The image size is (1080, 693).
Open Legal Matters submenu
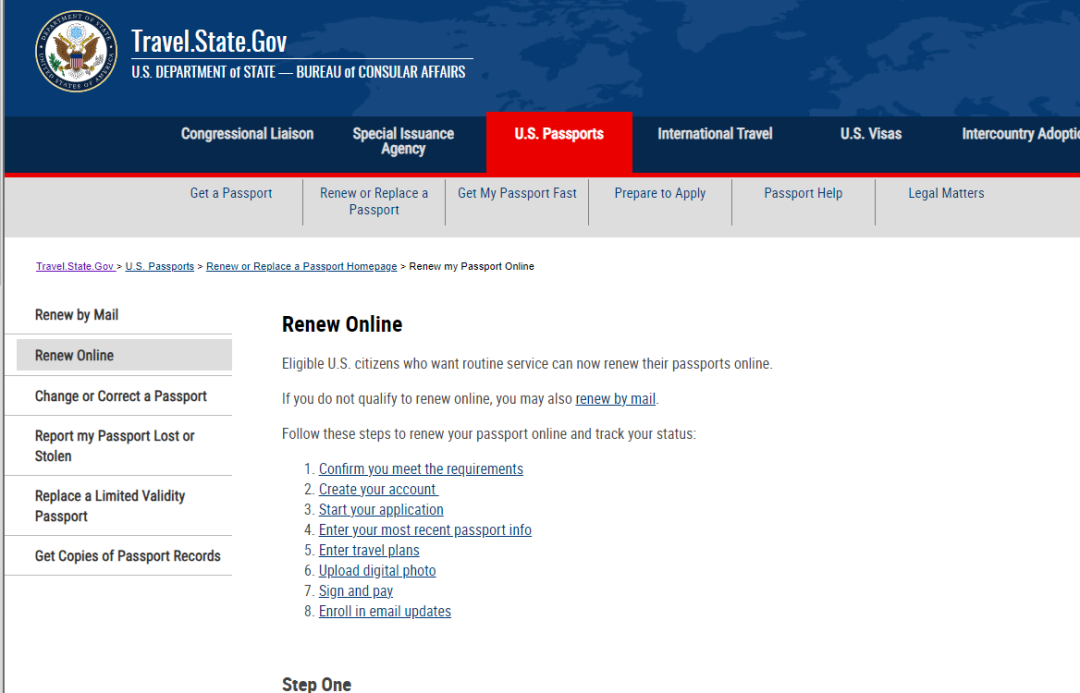(x=946, y=194)
